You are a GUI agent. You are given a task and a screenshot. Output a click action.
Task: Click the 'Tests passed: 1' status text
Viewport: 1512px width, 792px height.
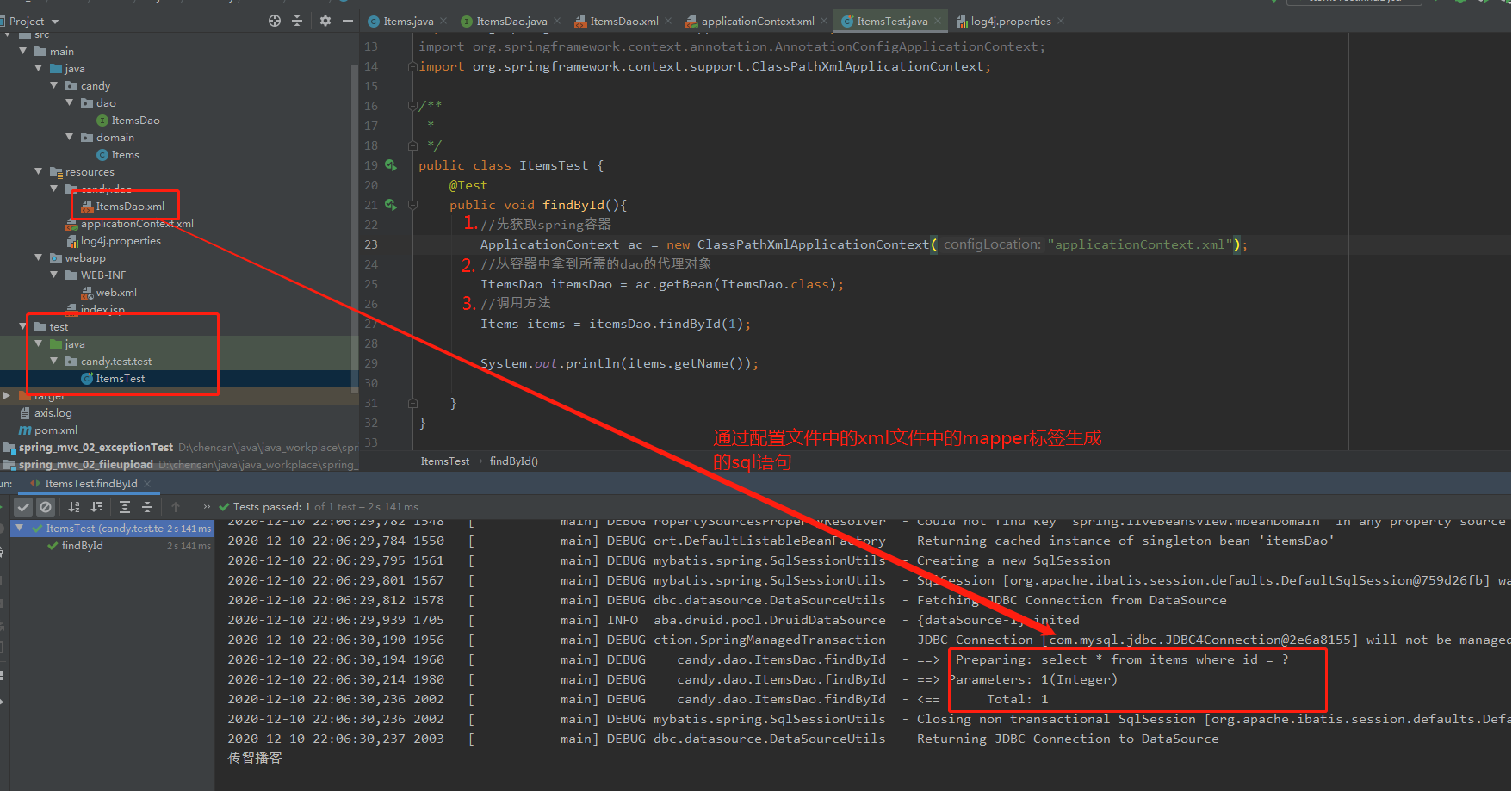(x=271, y=507)
